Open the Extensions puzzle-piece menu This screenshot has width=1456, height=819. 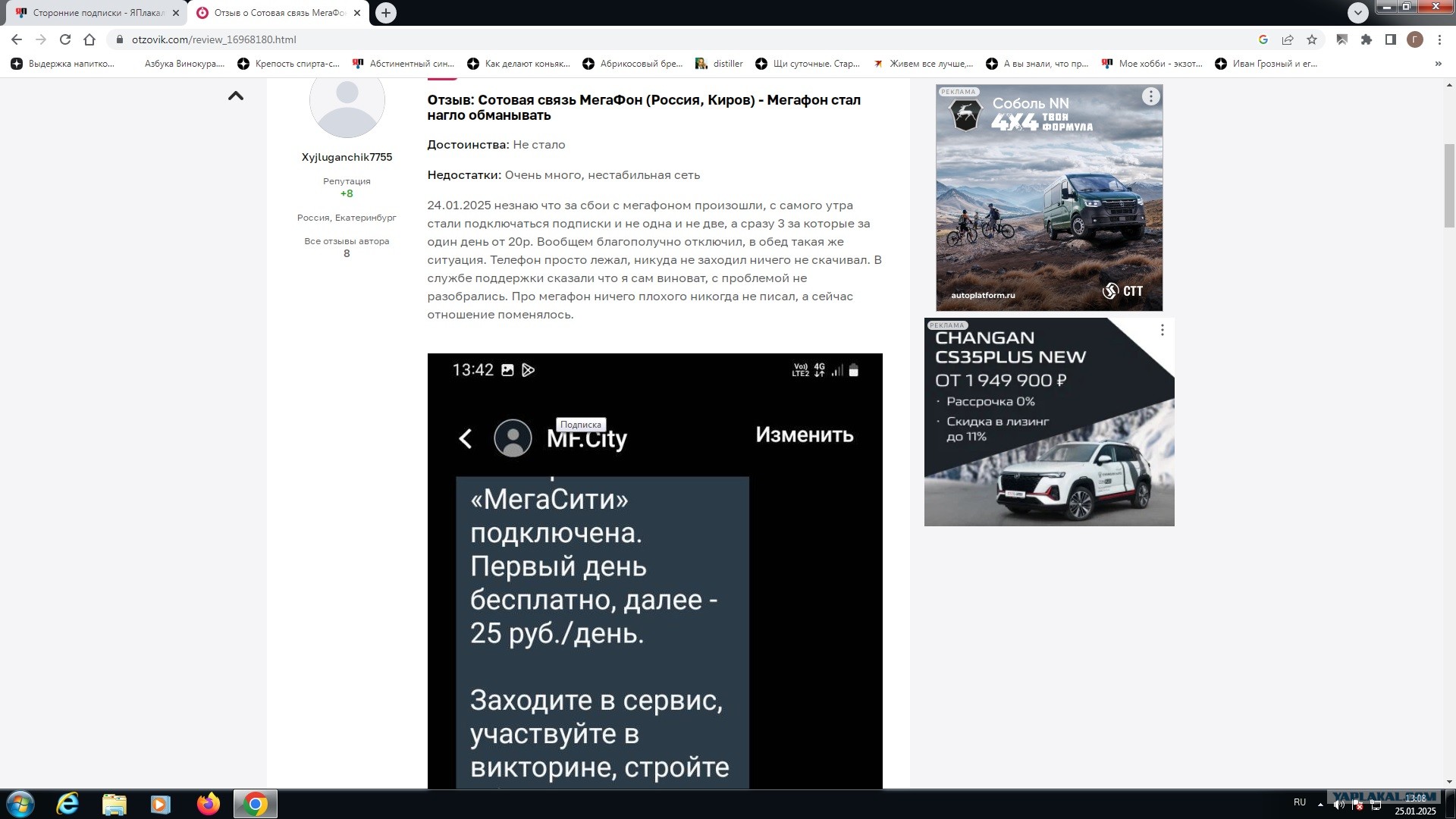coord(1367,39)
